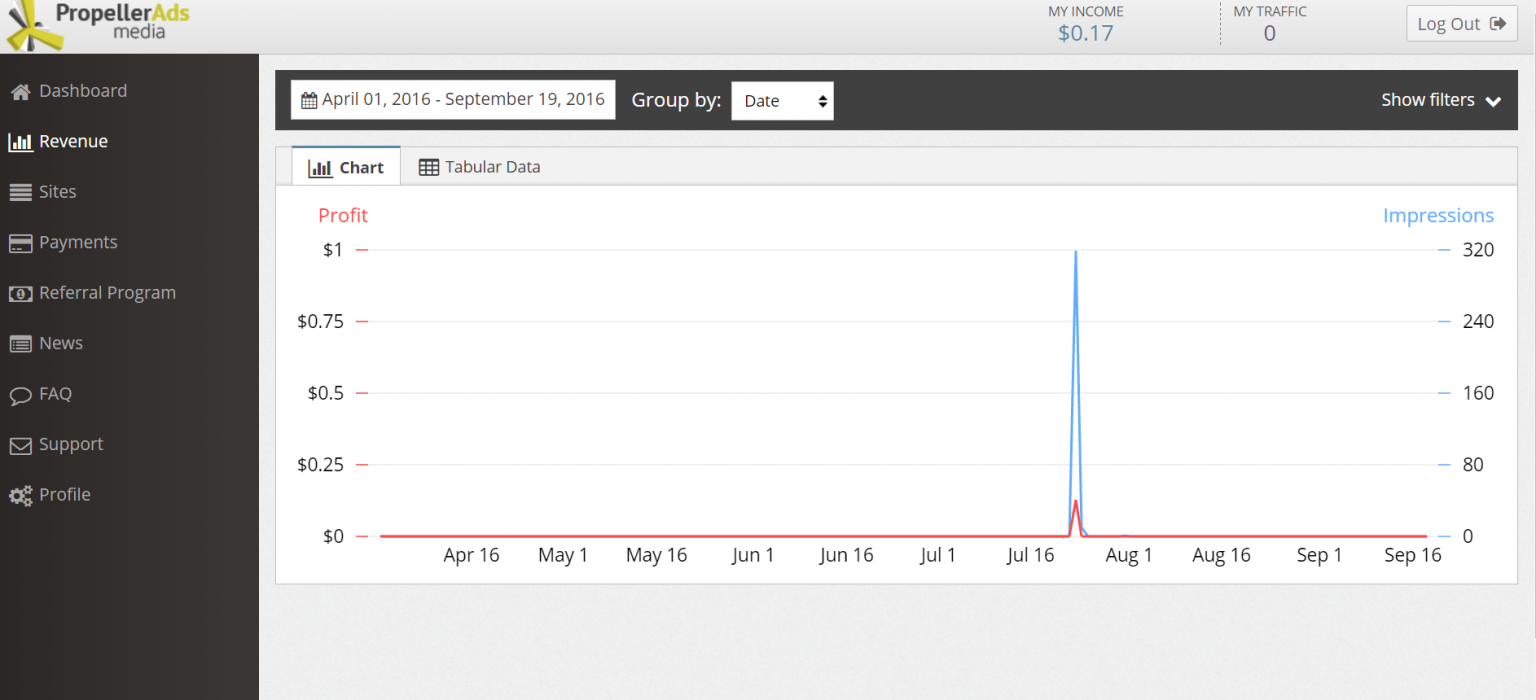Click the Profile gears icon
Screen dimensions: 1536x700
pos(20,495)
